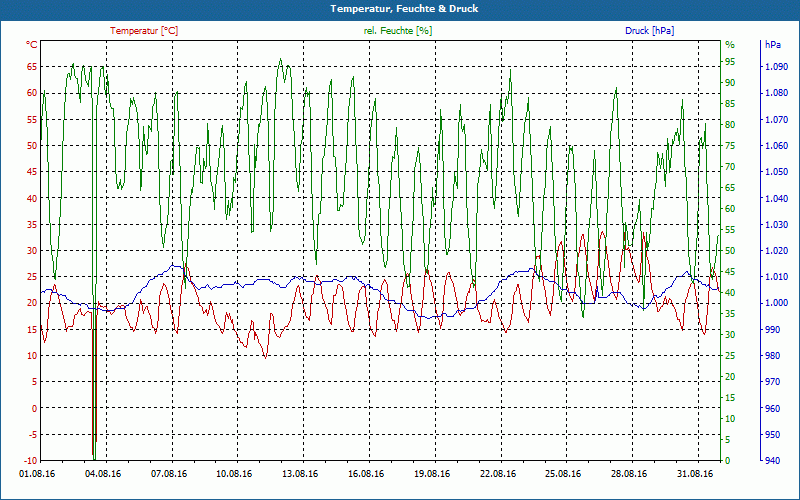Click the date label "07.08.16"
Viewport: 800px width, 500px height.
click(169, 474)
